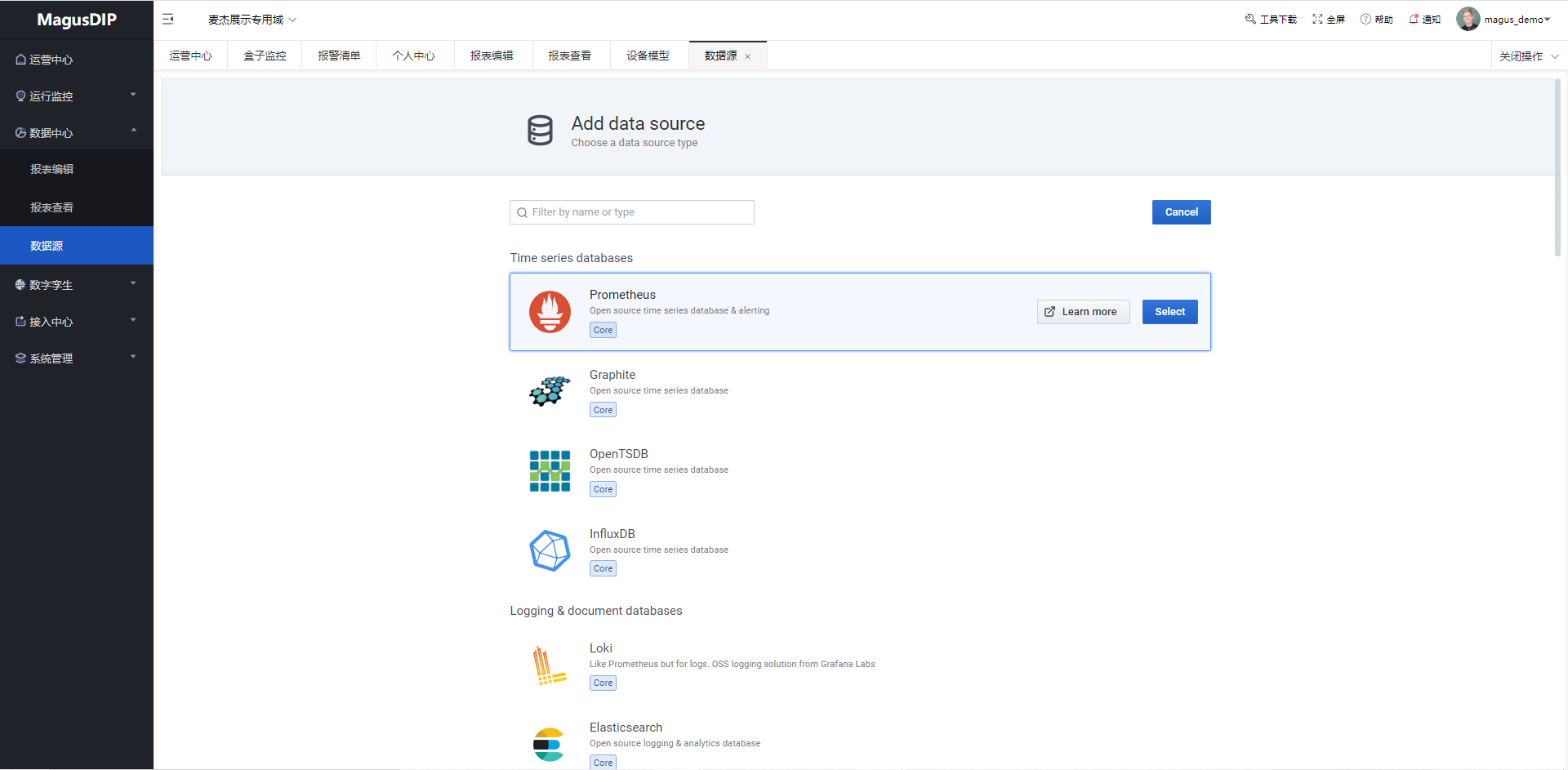The image size is (1568, 770).
Task: Switch to the 设备模型 tab
Action: (x=648, y=56)
